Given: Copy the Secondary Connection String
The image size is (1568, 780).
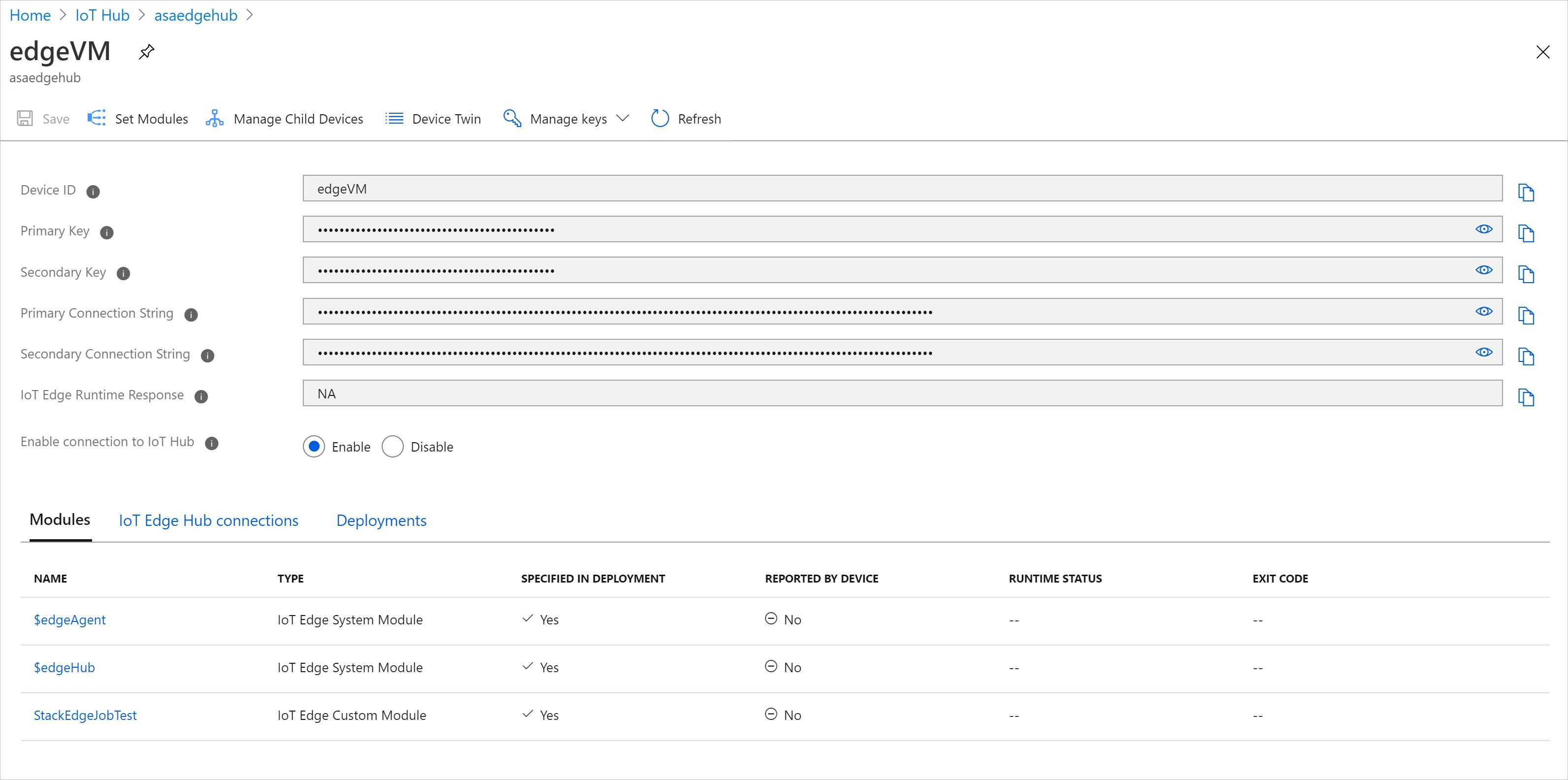Looking at the screenshot, I should pos(1525,356).
